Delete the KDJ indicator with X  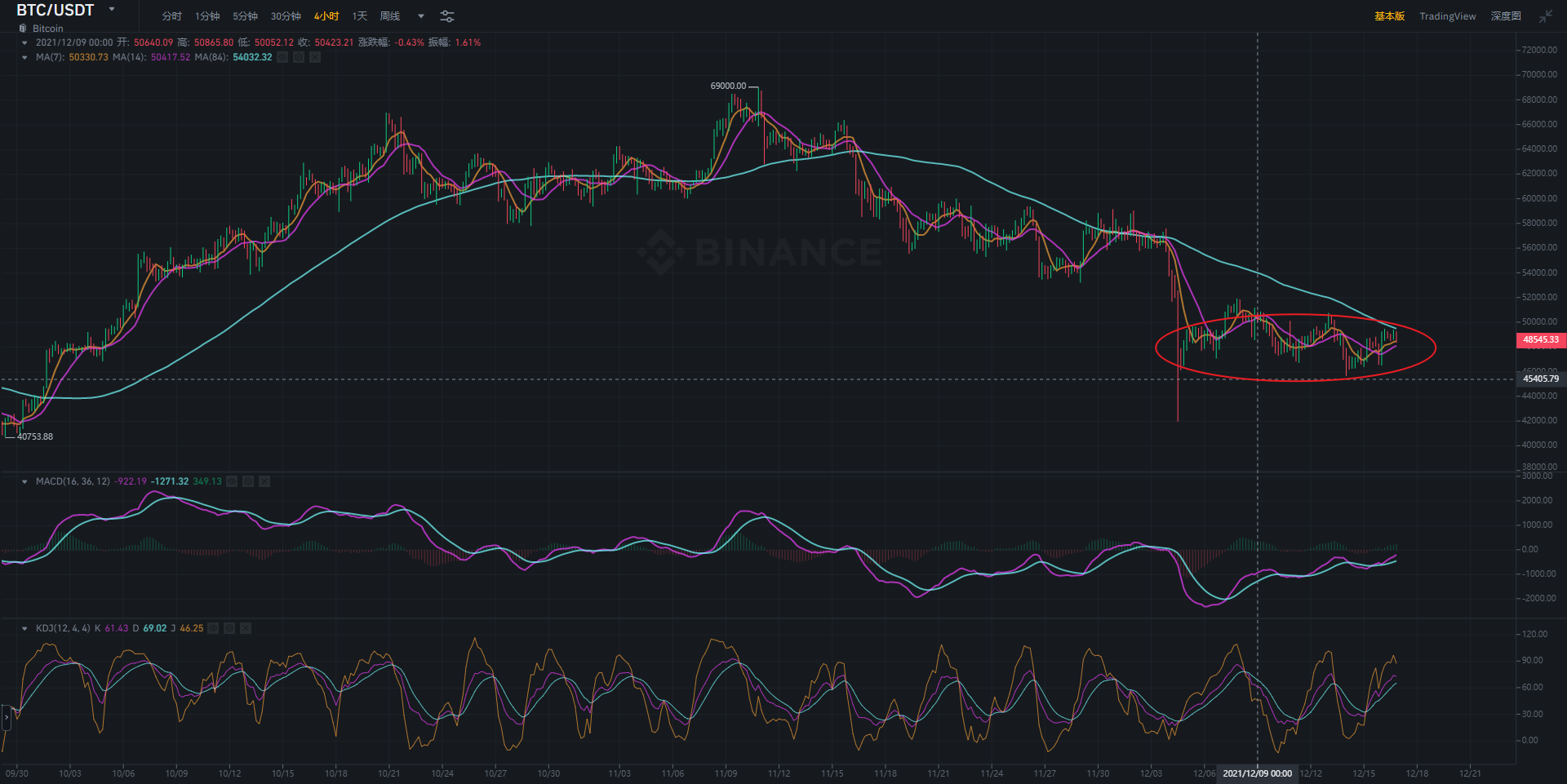(246, 628)
